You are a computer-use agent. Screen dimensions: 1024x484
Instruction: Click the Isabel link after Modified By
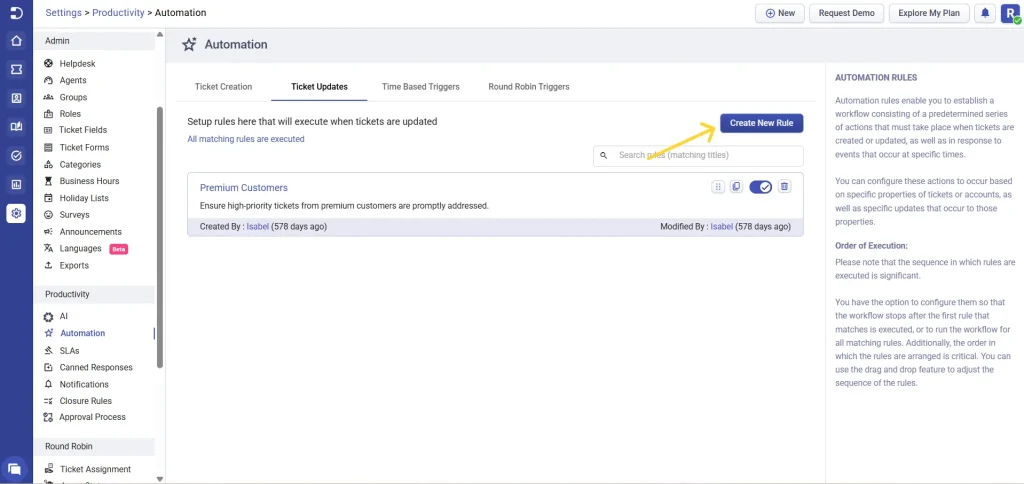[722, 227]
